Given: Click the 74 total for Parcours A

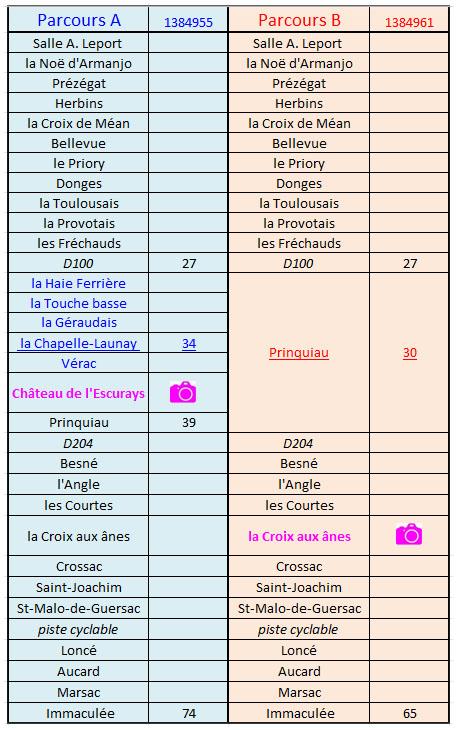Looking at the screenshot, I should 189,713.
